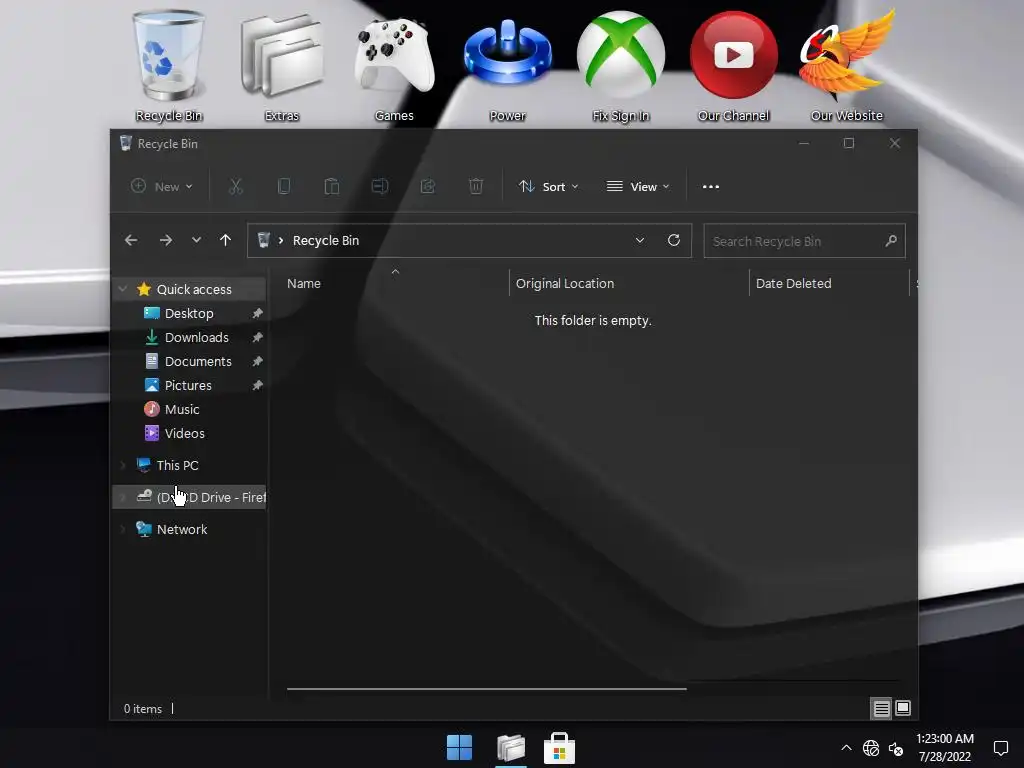The height and width of the screenshot is (768, 1024).
Task: Click the search magnifier icon
Action: 891,241
